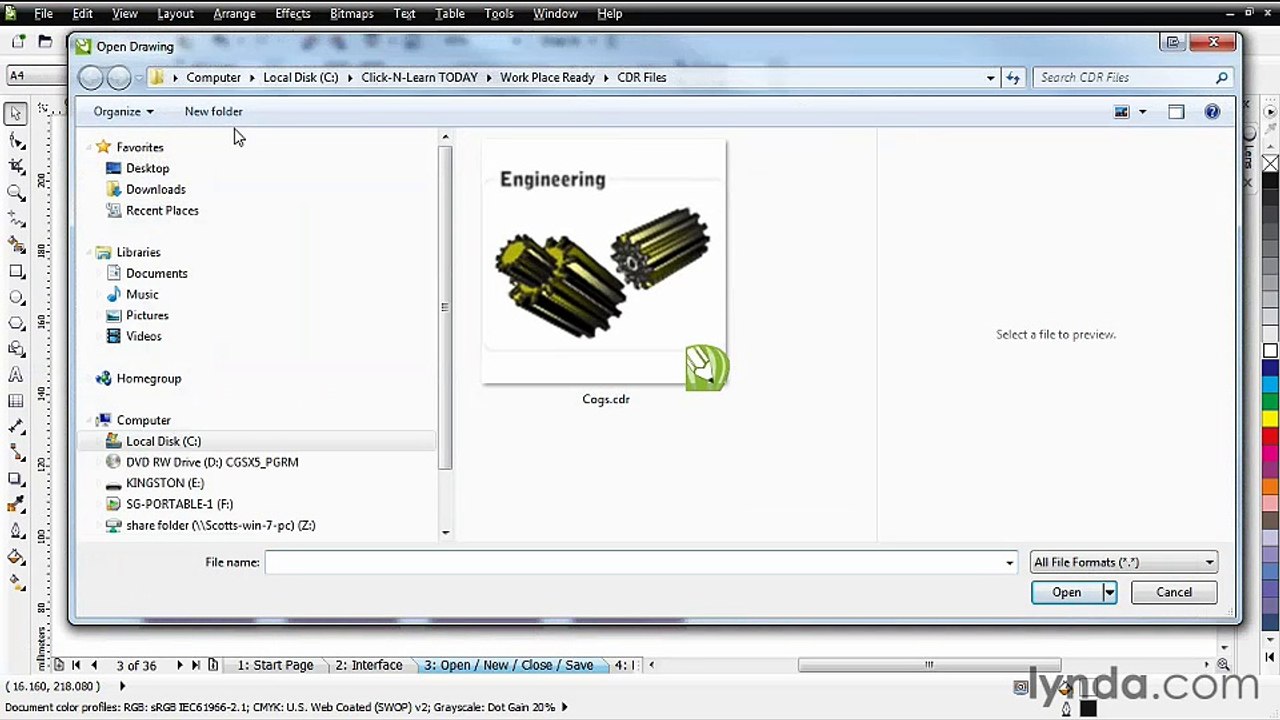1280x720 pixels.
Task: Click the New folder button
Action: [x=213, y=112]
